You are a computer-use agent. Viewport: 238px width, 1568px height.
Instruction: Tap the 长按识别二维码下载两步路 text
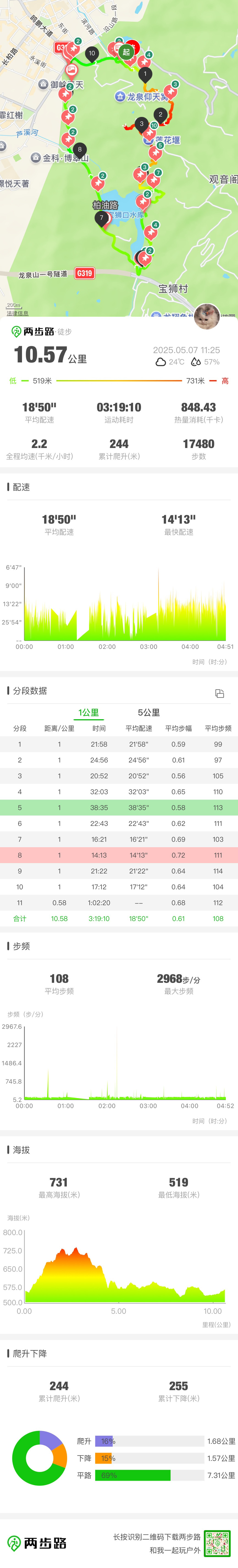[156, 1536]
